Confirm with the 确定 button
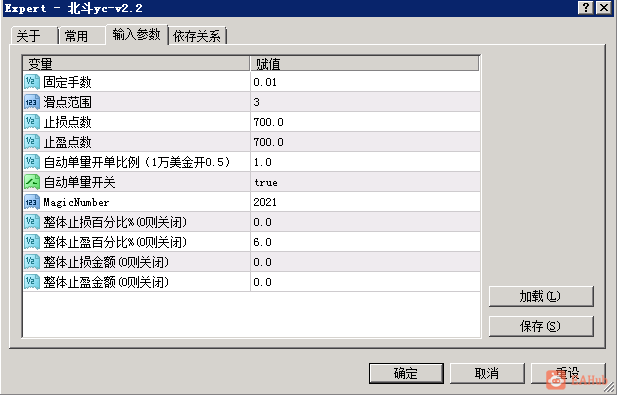Screen dimensions: 617x395 (406, 373)
